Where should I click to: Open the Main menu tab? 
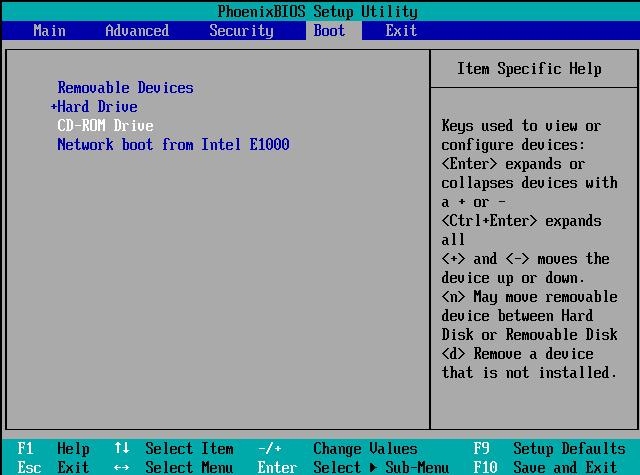point(49,31)
